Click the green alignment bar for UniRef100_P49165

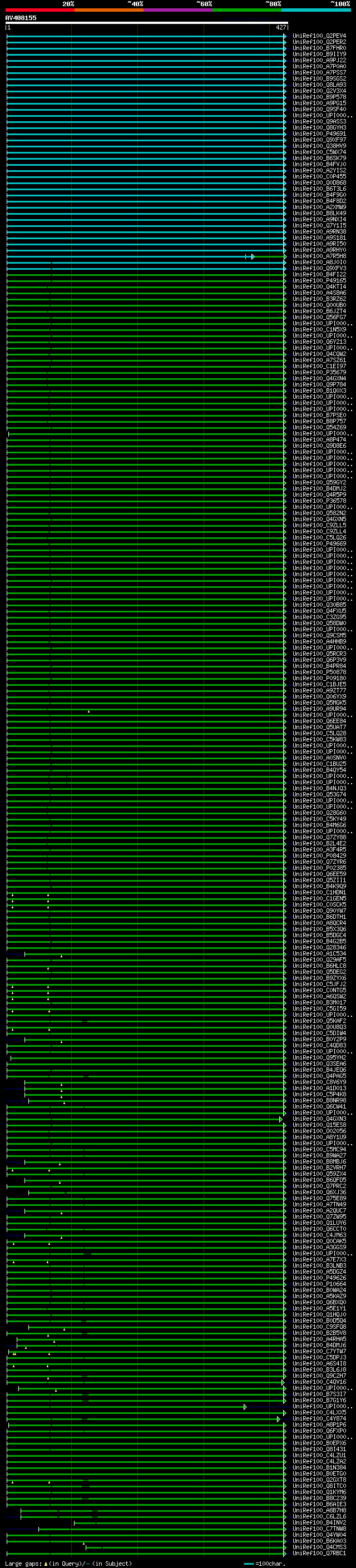pos(146,280)
